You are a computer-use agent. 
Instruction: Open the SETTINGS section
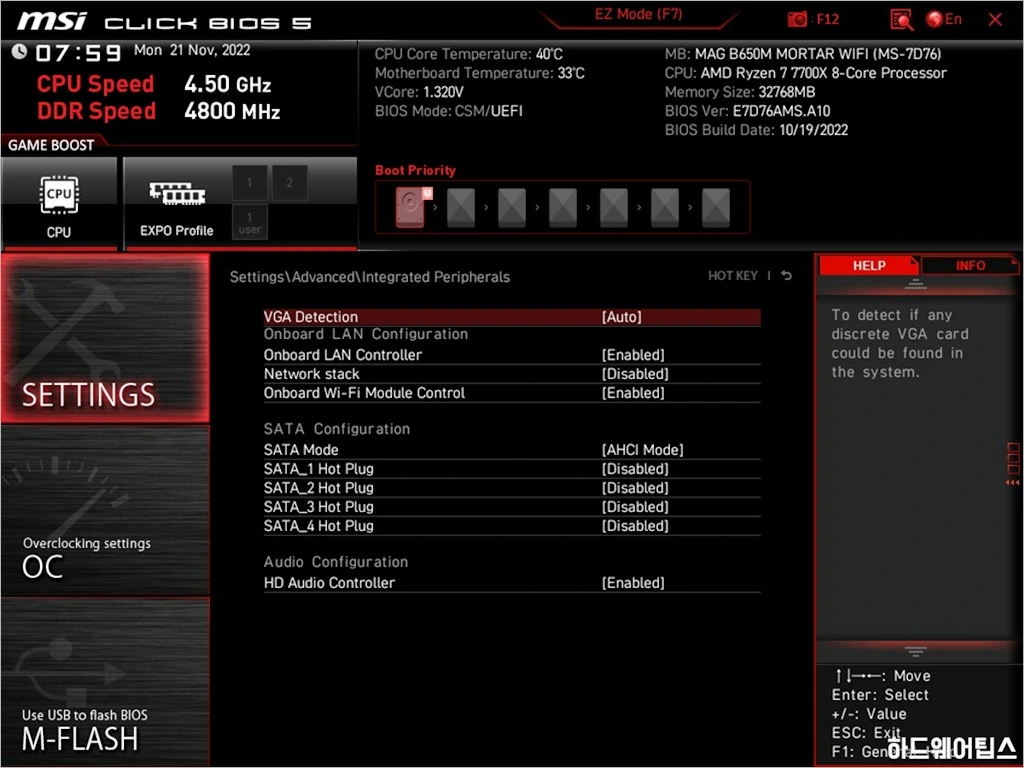(105, 339)
